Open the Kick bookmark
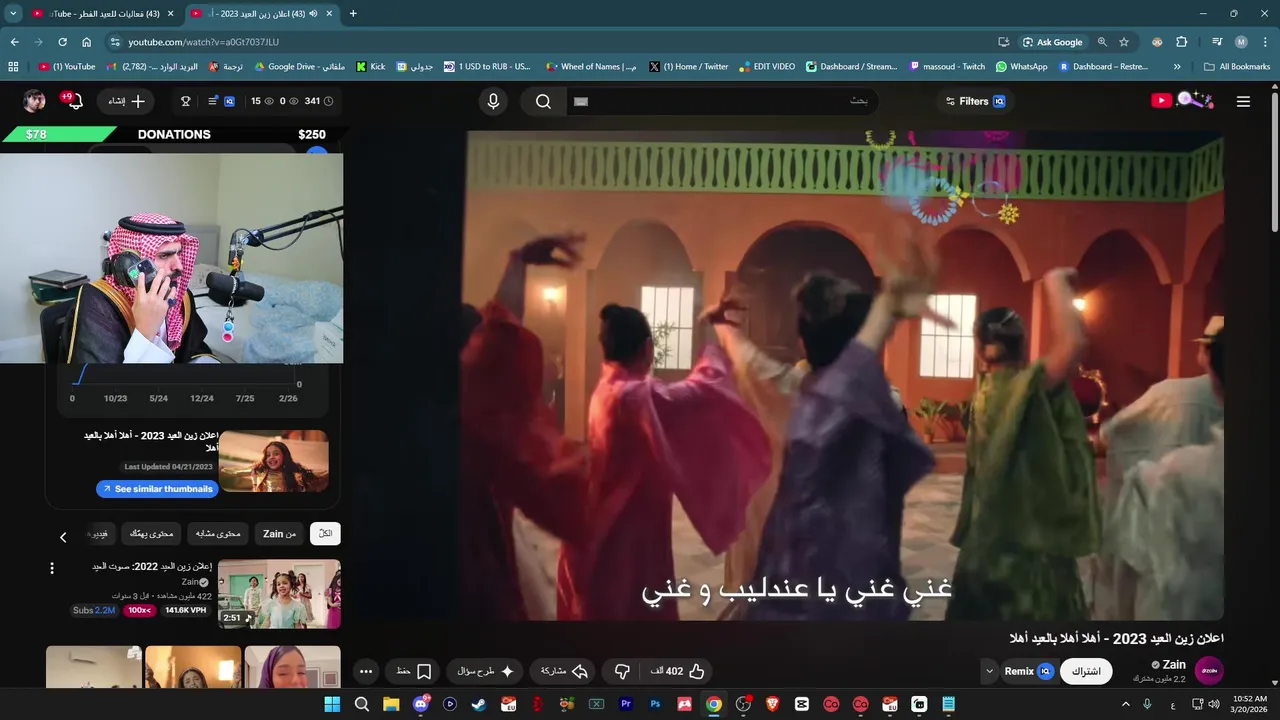 (371, 67)
